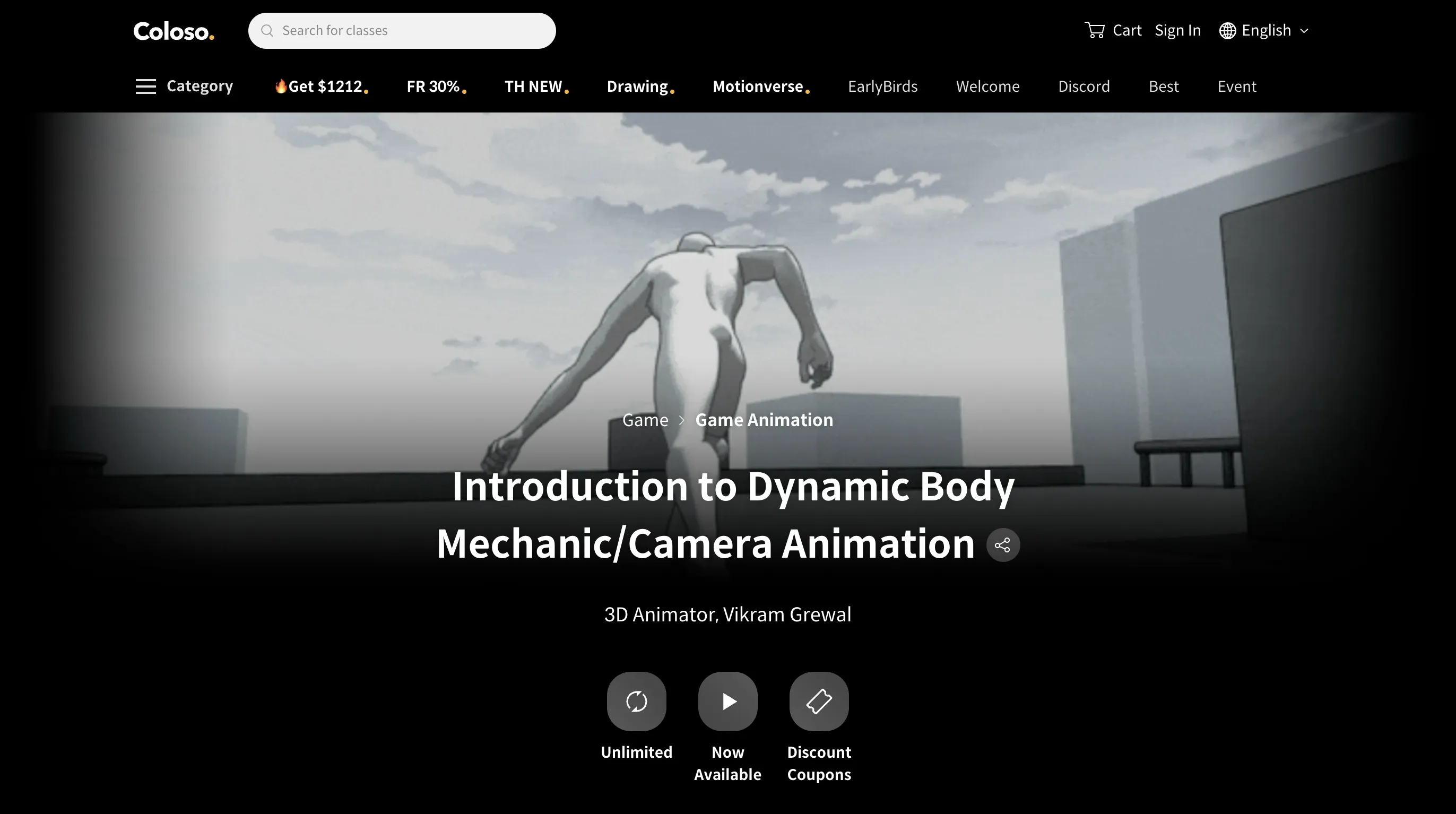
Task: Click the Coloso logo
Action: tap(174, 31)
